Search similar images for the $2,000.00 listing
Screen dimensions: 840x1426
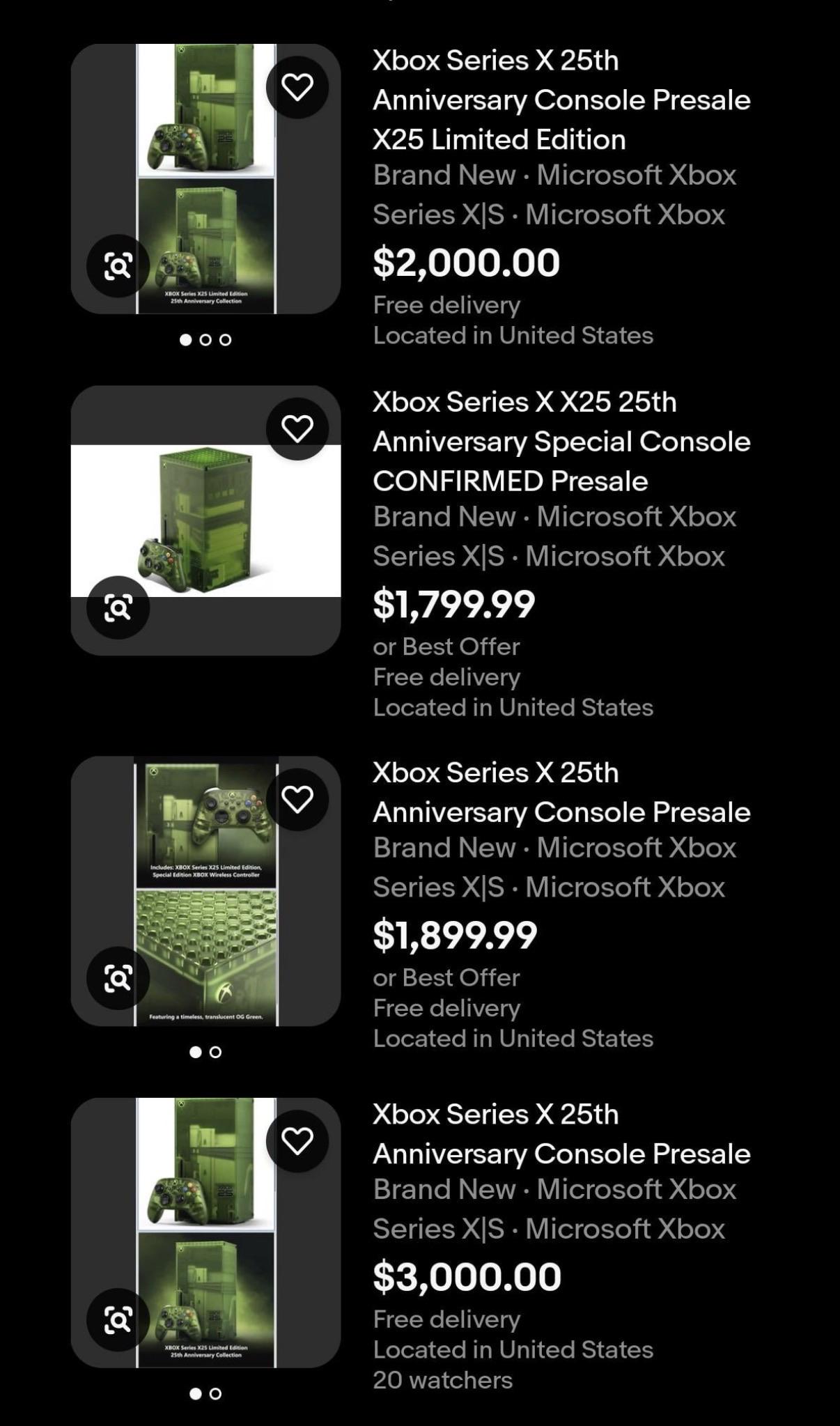click(x=118, y=266)
